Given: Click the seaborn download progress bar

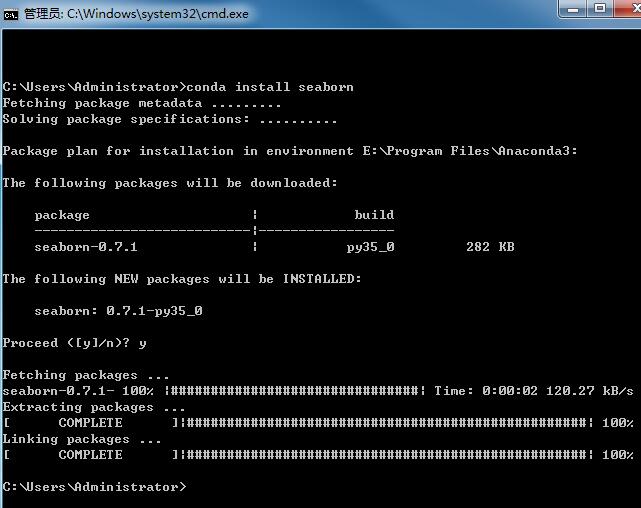Looking at the screenshot, I should (x=295, y=391).
